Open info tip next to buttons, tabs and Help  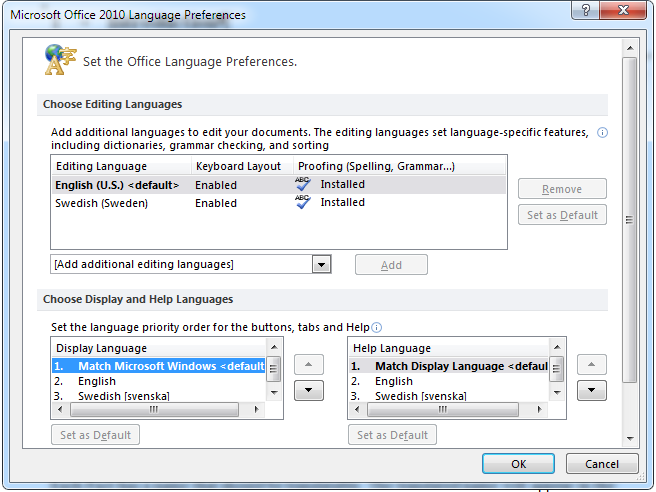(x=377, y=327)
